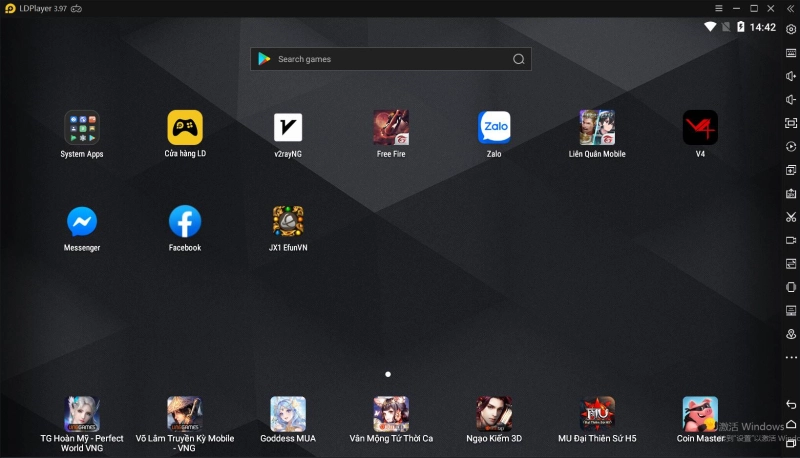Open LDPlayer settings gear in sidebar
The width and height of the screenshot is (800, 458).
[x=791, y=29]
